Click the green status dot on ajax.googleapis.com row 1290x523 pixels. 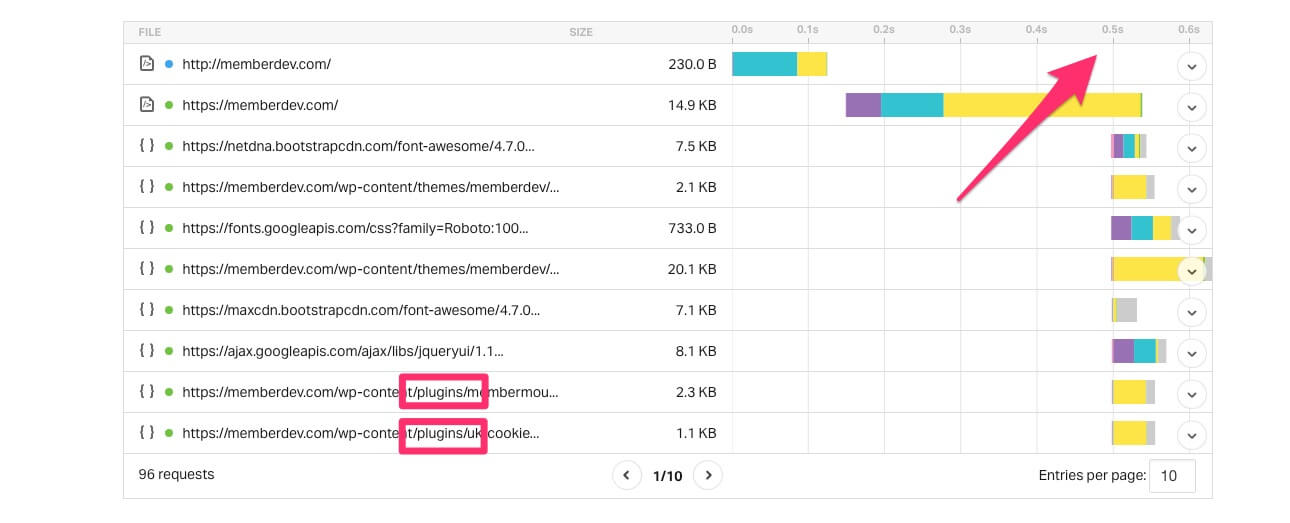[x=169, y=351]
